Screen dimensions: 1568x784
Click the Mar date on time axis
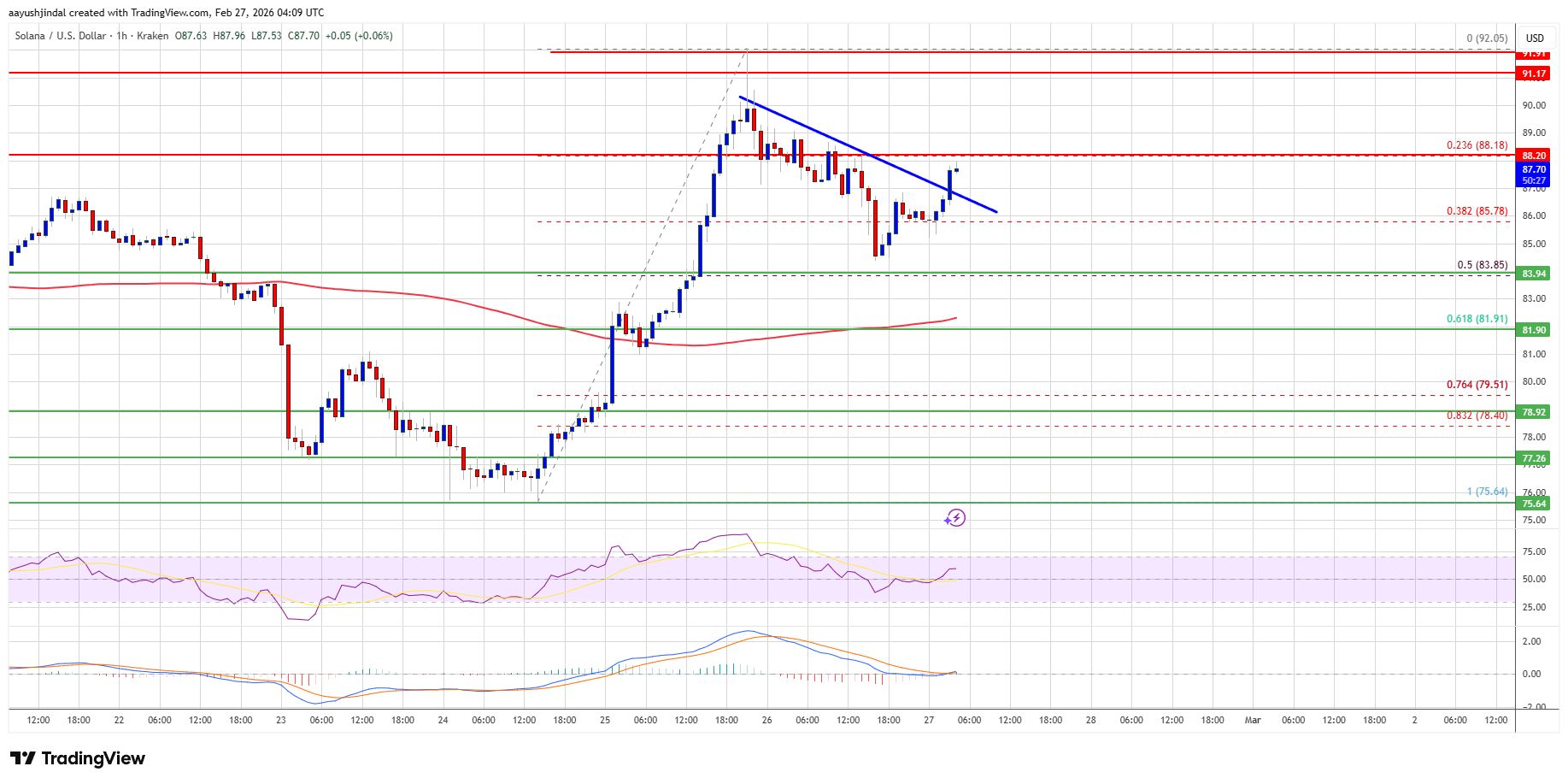pyautogui.click(x=1253, y=721)
